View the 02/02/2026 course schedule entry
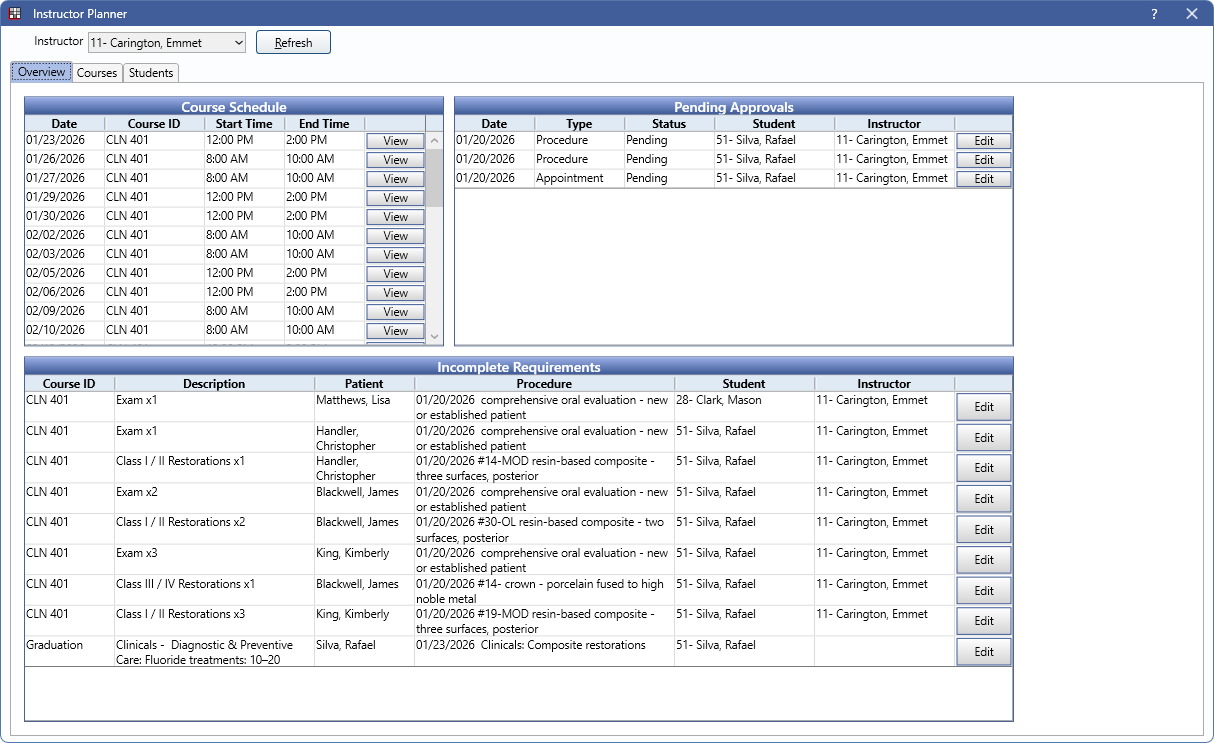This screenshot has width=1214, height=743. click(395, 236)
